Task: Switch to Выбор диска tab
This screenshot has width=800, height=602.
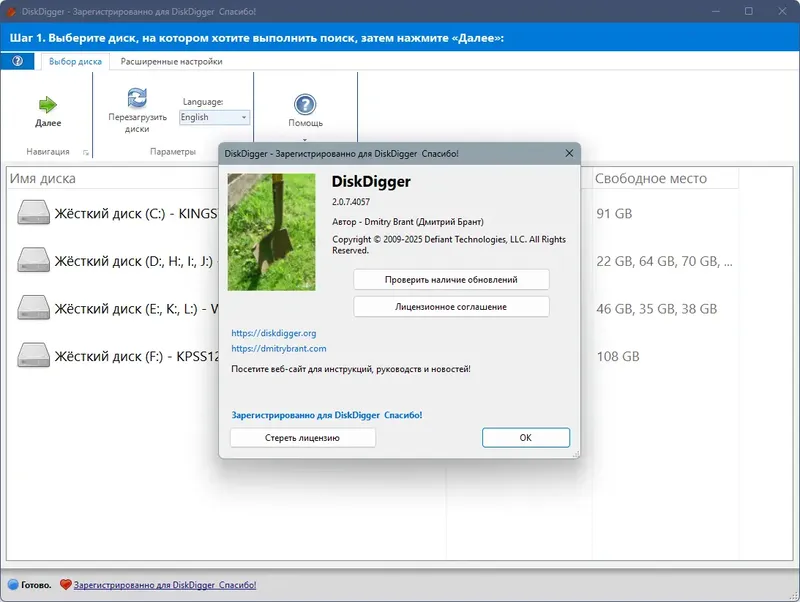Action: [76, 61]
